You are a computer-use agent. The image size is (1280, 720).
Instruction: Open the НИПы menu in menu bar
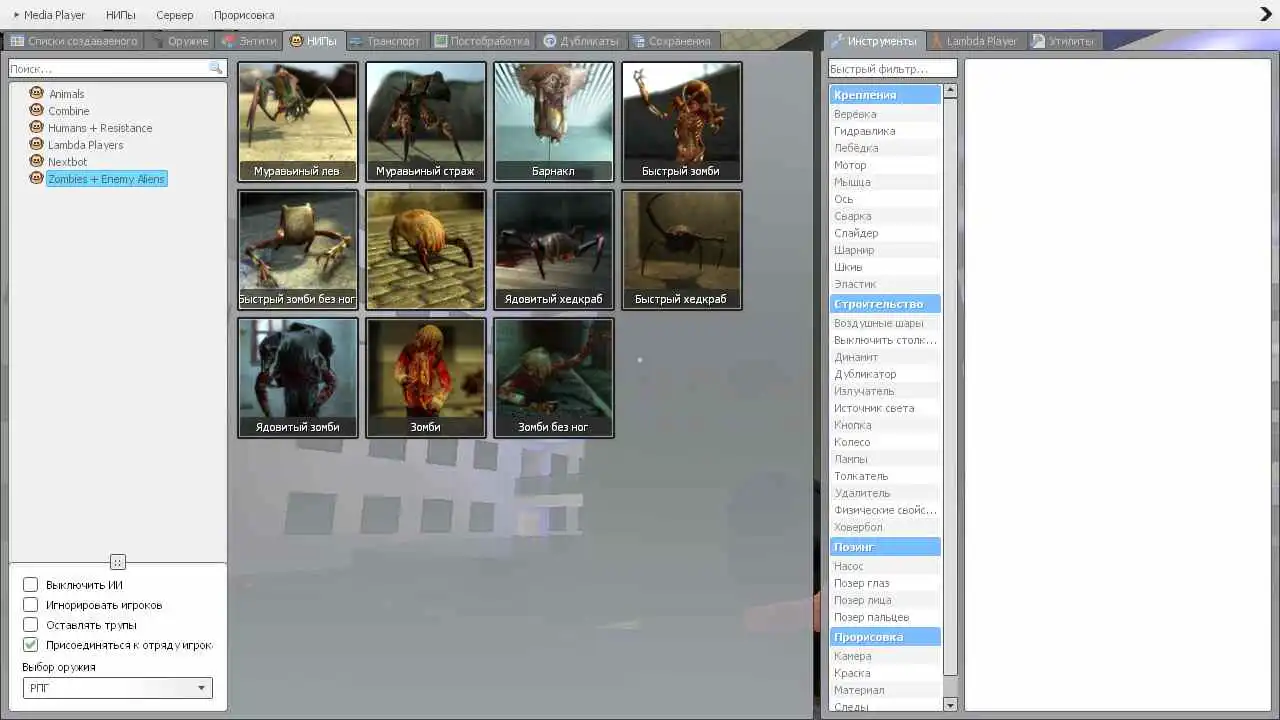pyautogui.click(x=121, y=15)
